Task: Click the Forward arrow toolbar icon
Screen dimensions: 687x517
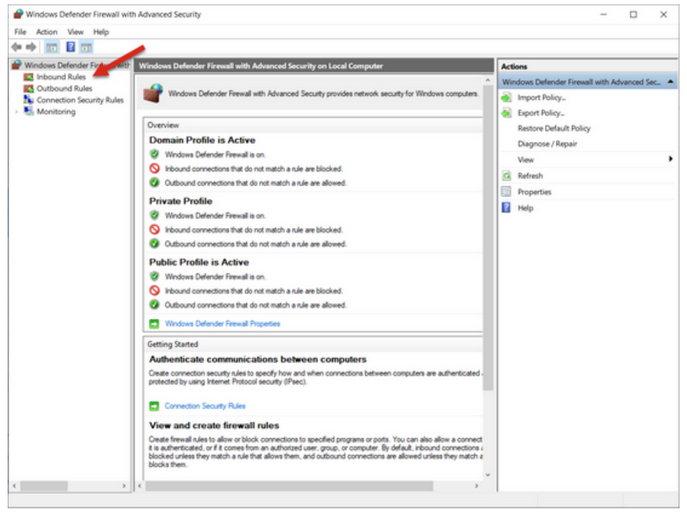Action: 31,47
